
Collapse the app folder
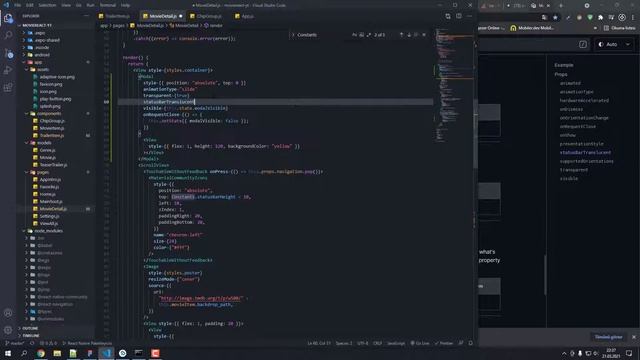[x=38, y=62]
